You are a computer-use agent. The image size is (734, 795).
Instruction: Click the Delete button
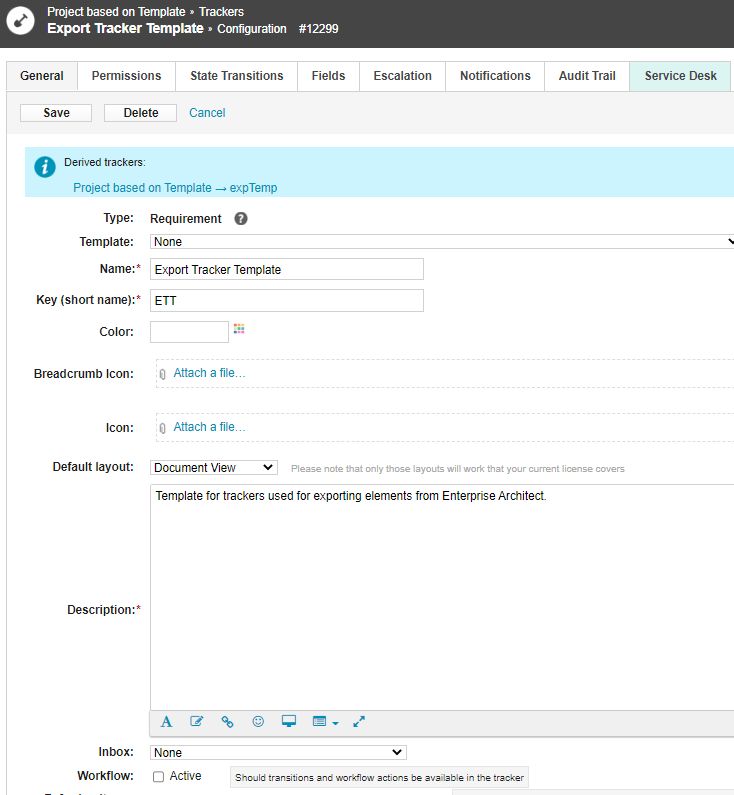pyautogui.click(x=140, y=113)
